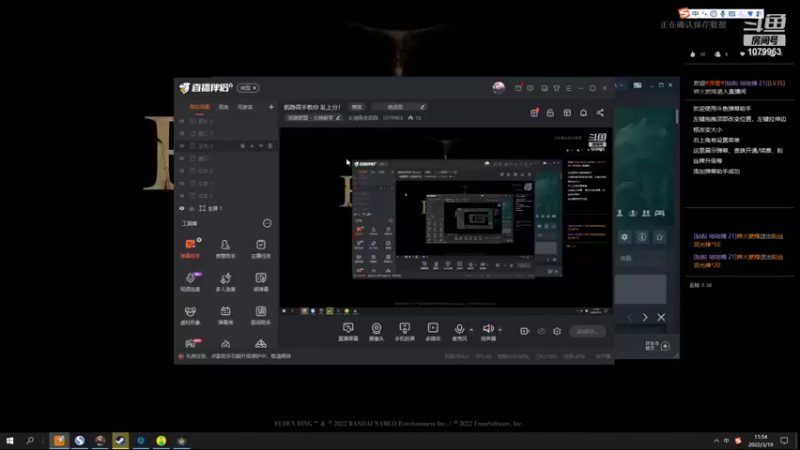Delete the highlighted source
This screenshot has height=450, width=800.
[x=270, y=146]
